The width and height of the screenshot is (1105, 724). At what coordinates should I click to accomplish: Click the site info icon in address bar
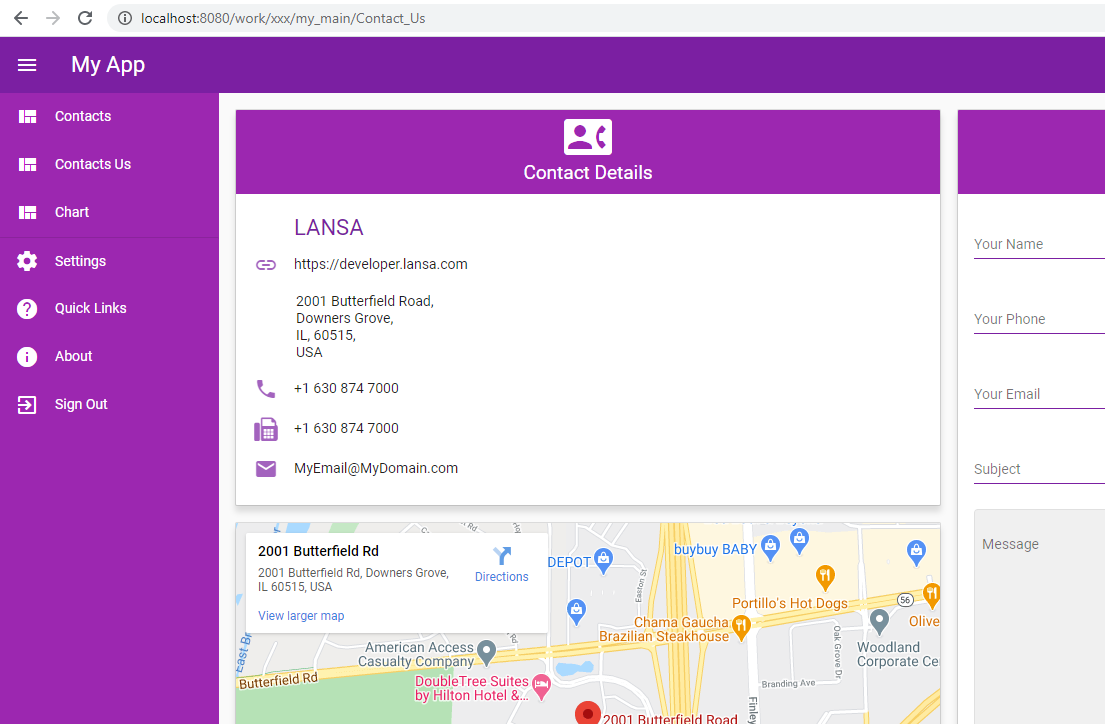coord(125,18)
